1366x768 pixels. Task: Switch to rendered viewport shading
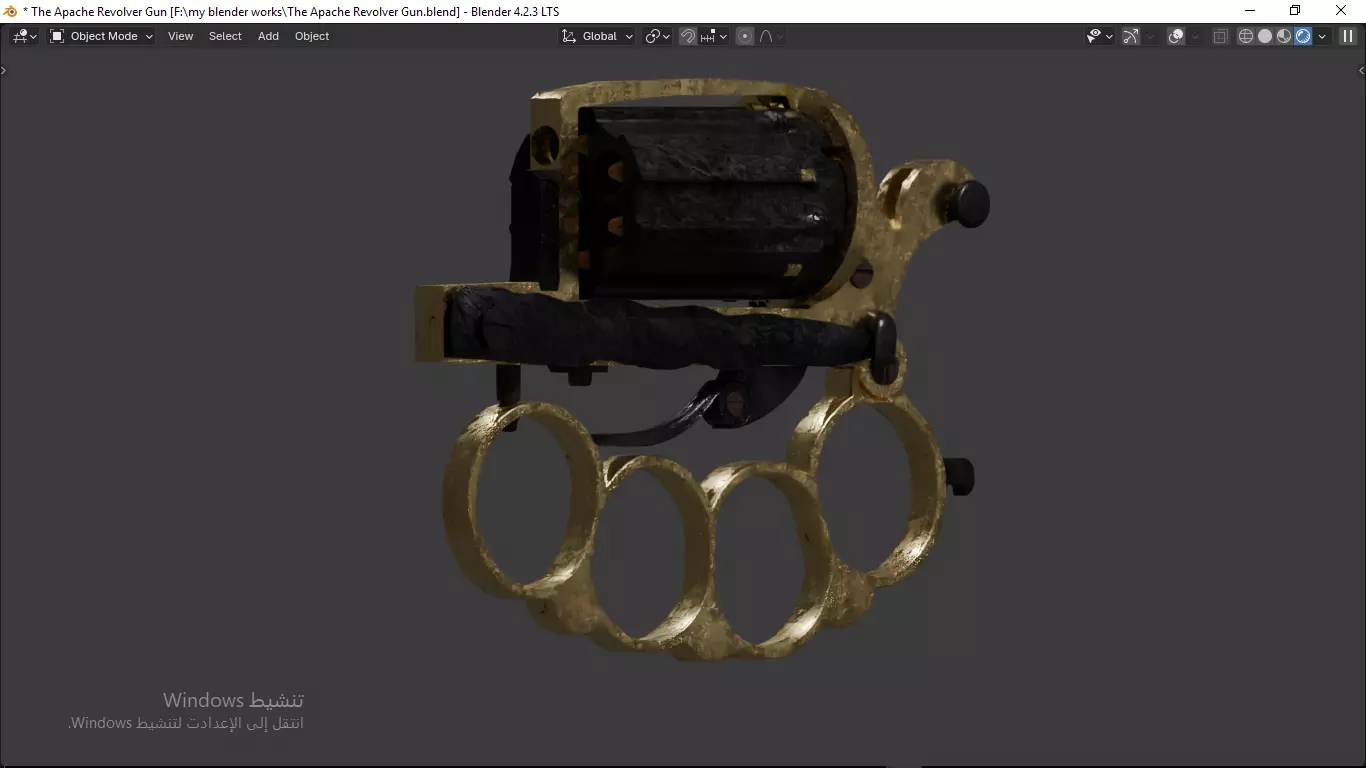coord(1303,36)
